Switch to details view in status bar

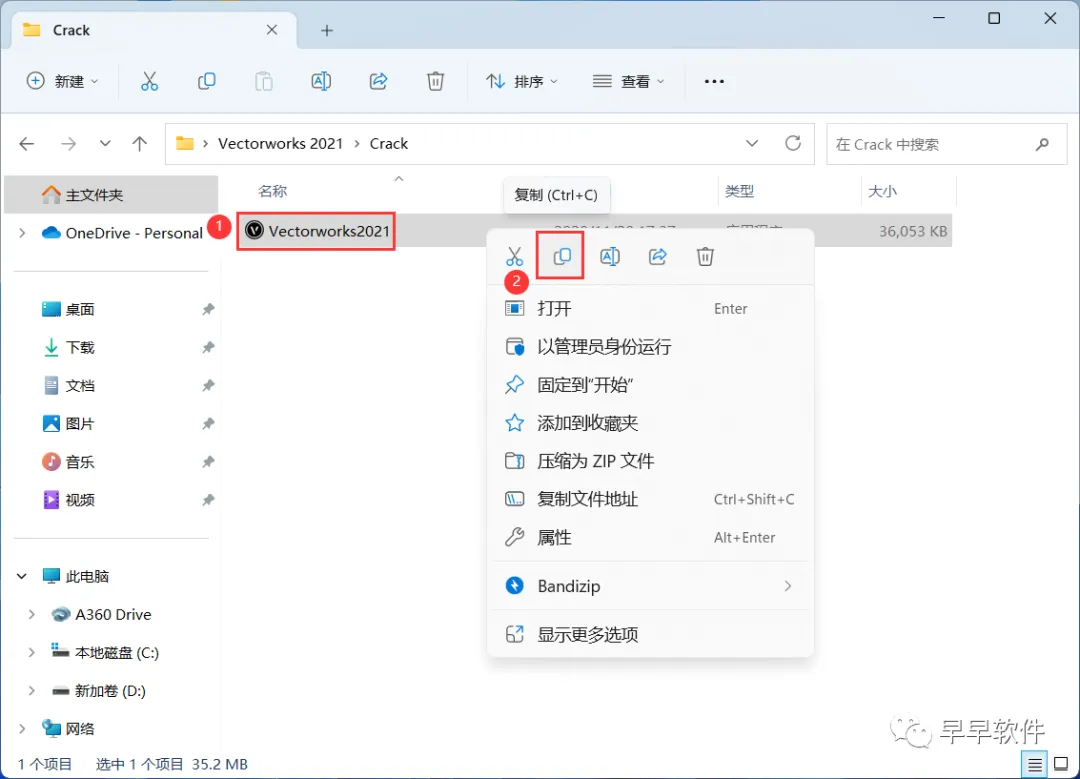(1035, 764)
